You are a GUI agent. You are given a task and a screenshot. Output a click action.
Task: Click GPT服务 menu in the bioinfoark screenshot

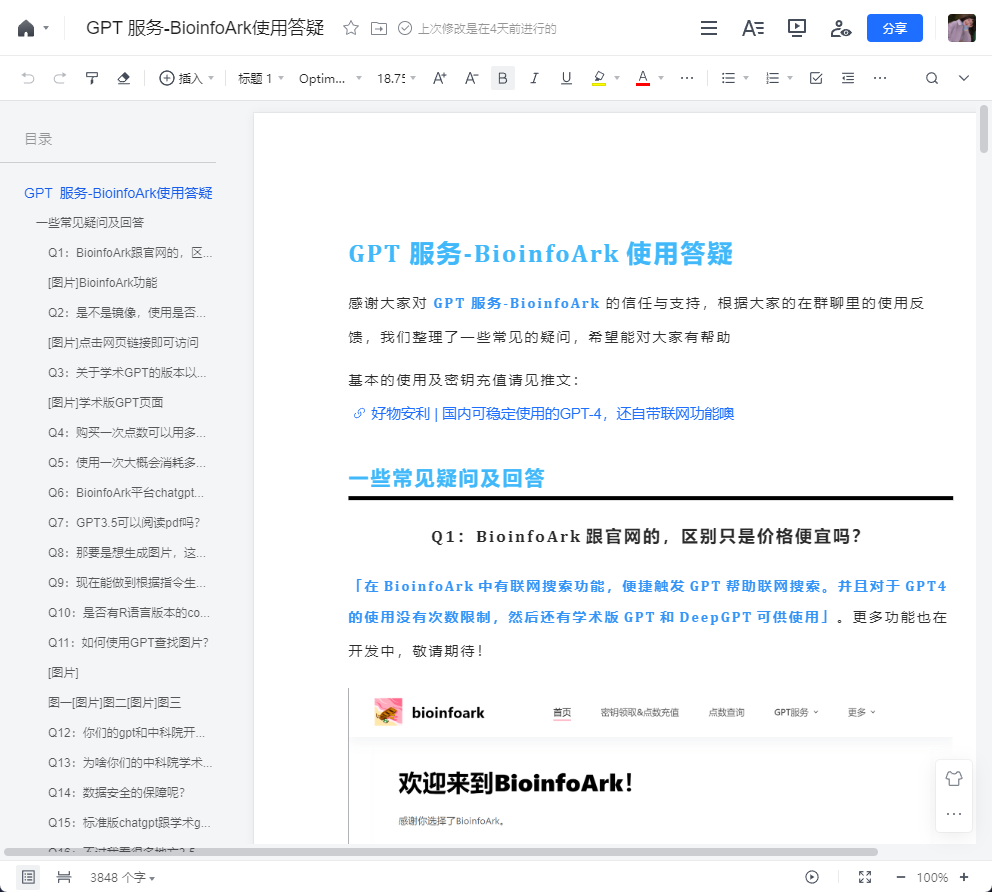(x=796, y=712)
